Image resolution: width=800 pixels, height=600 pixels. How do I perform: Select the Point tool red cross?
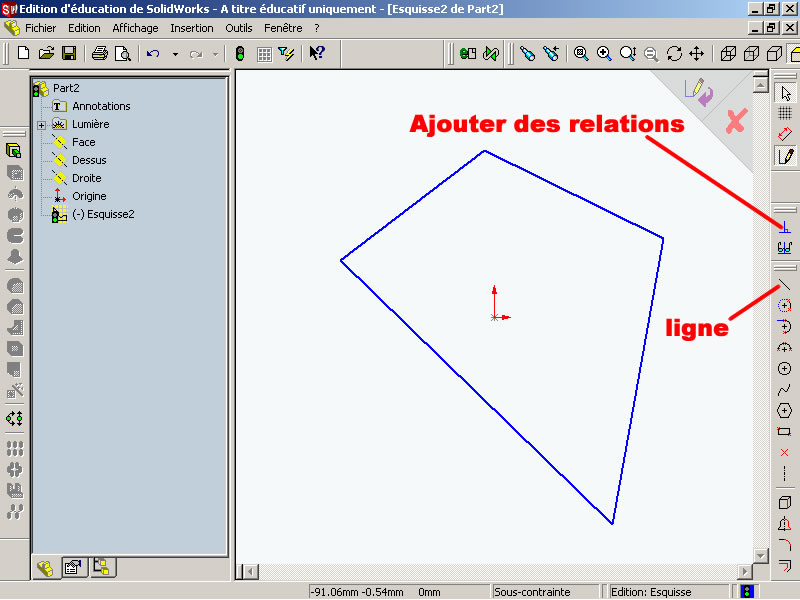point(785,453)
